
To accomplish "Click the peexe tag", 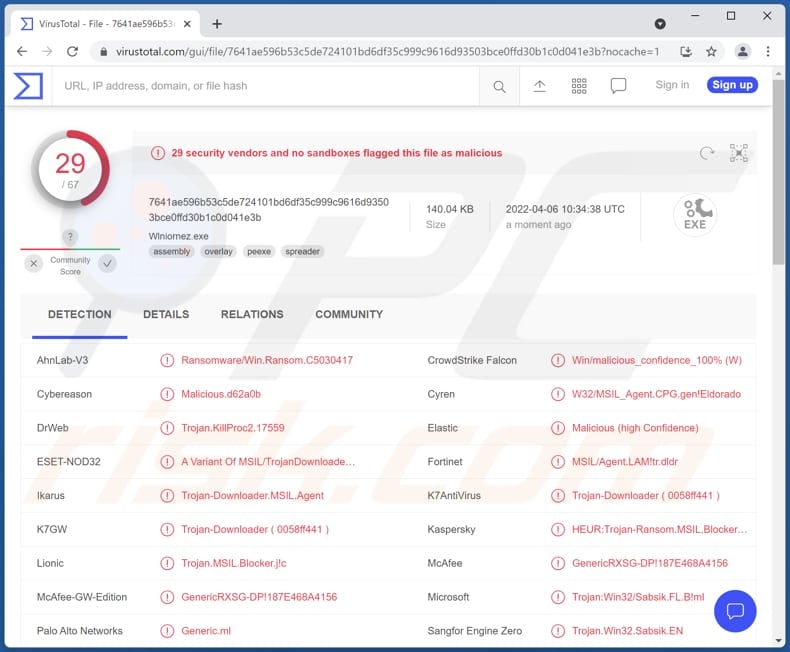I will (259, 251).
